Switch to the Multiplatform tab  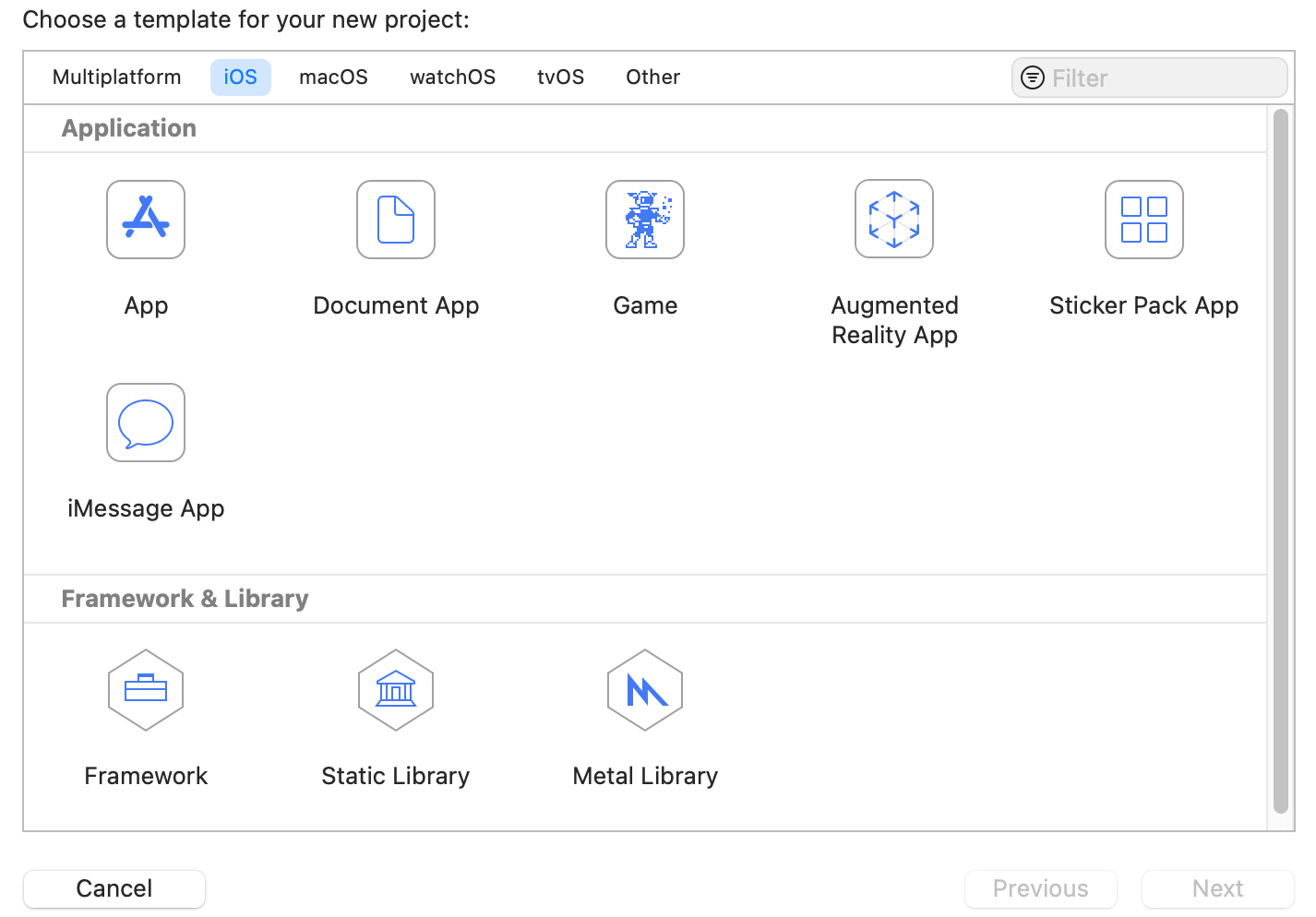(117, 77)
